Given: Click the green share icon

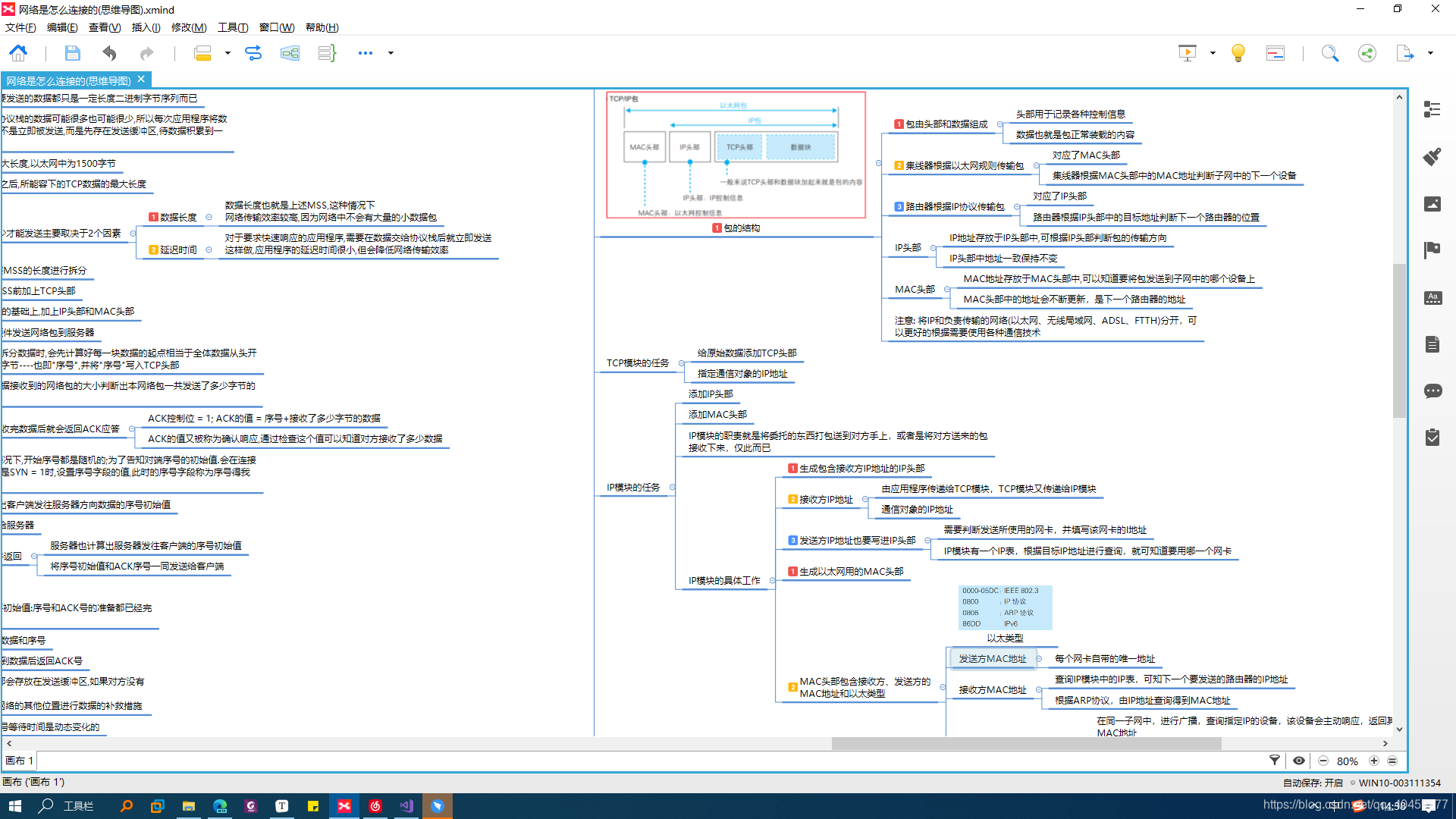Looking at the screenshot, I should 1367,53.
